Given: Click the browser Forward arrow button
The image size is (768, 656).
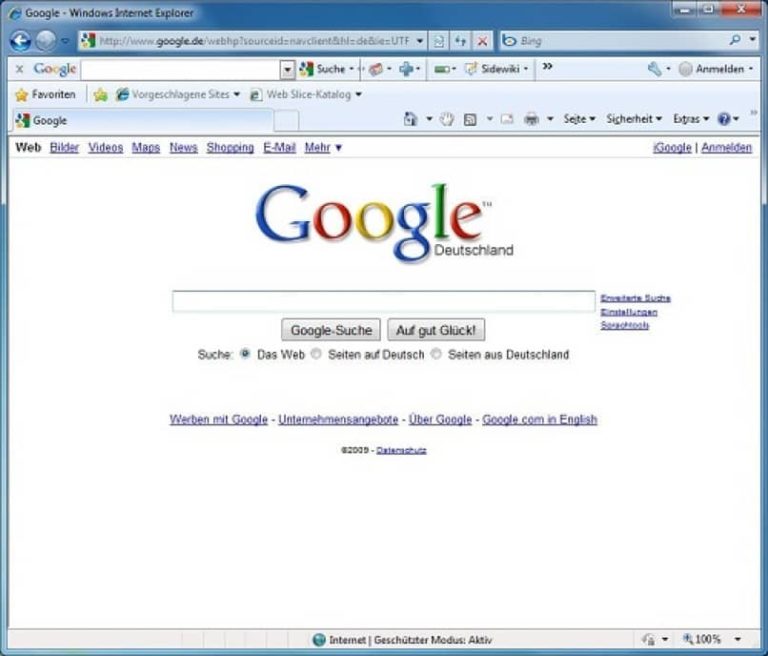Looking at the screenshot, I should tap(46, 41).
